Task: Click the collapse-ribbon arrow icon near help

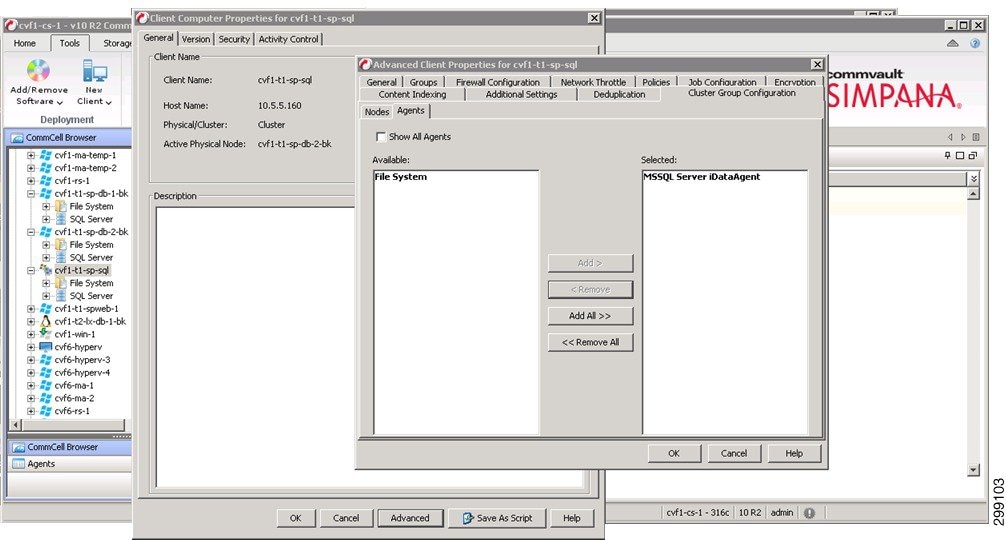Action: click(x=953, y=44)
